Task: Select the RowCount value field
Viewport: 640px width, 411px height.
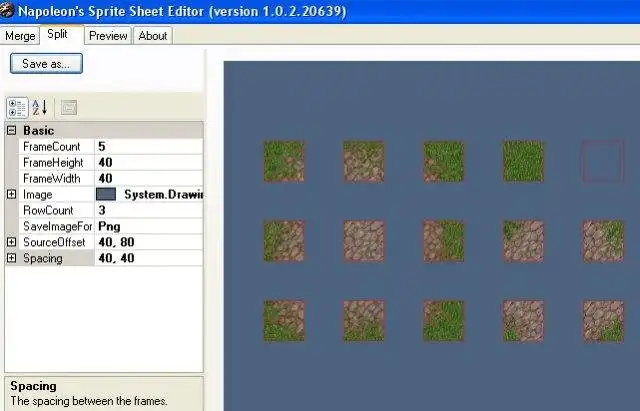Action: [149, 210]
